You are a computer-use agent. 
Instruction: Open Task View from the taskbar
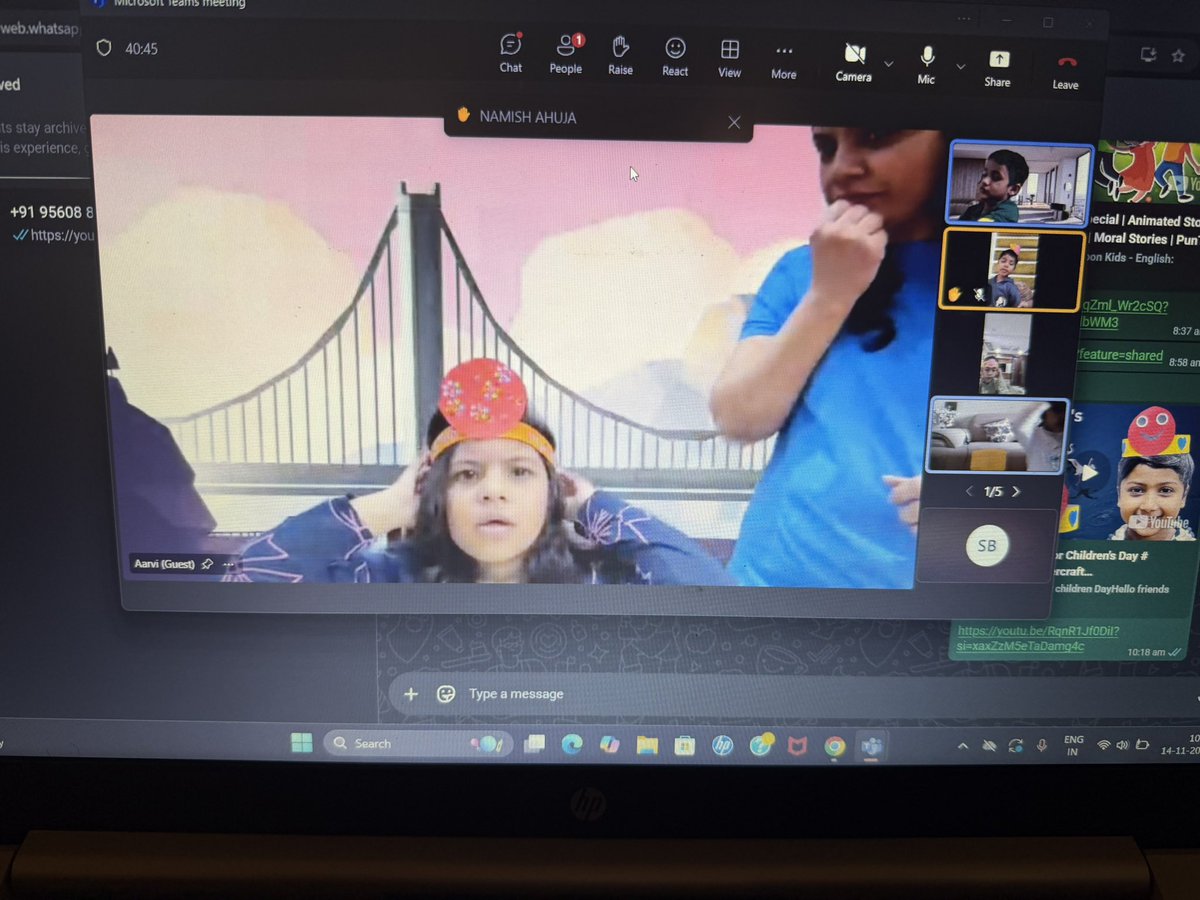[x=535, y=744]
